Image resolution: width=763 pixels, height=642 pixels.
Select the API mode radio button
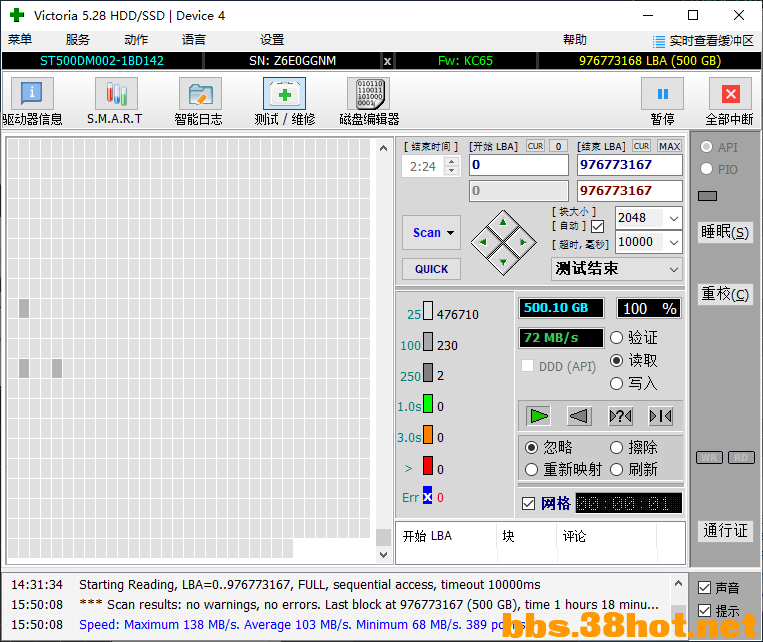tap(707, 147)
